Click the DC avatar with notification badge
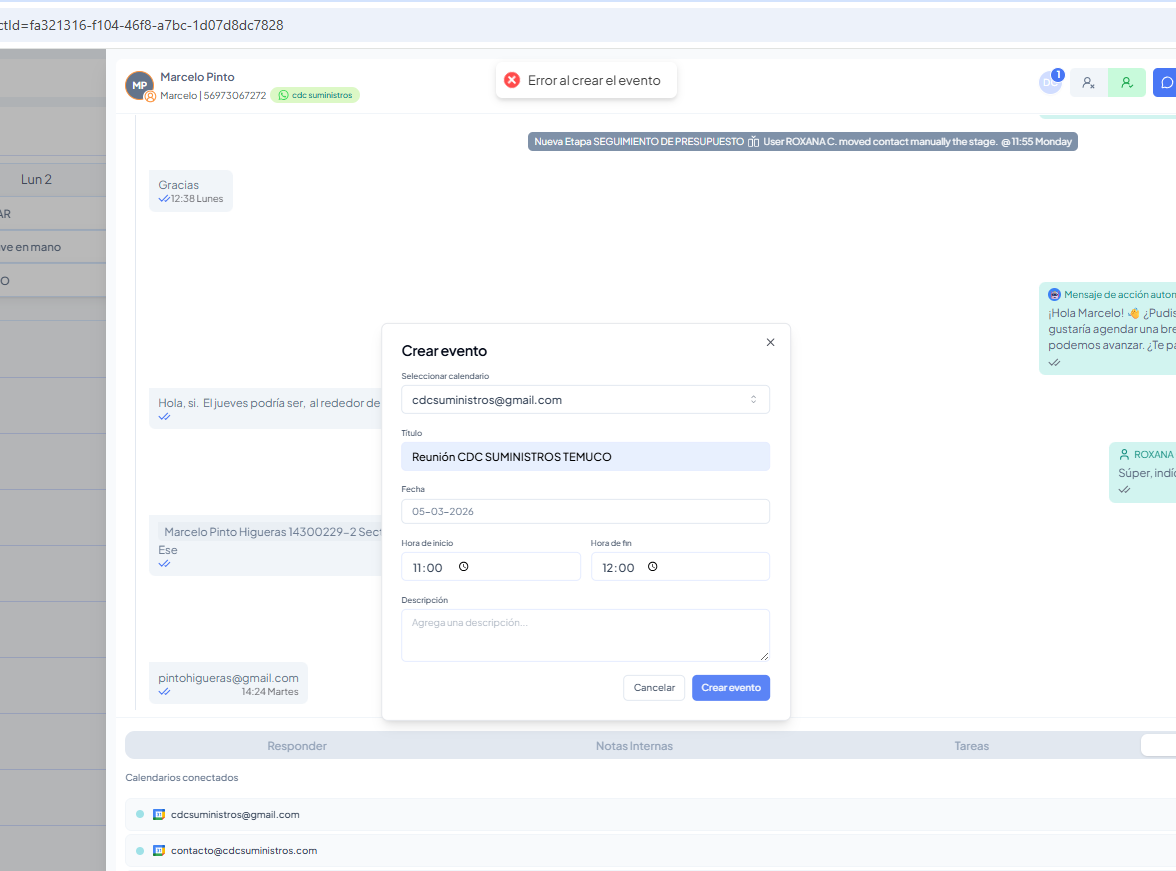1176x871 pixels. tap(1050, 83)
